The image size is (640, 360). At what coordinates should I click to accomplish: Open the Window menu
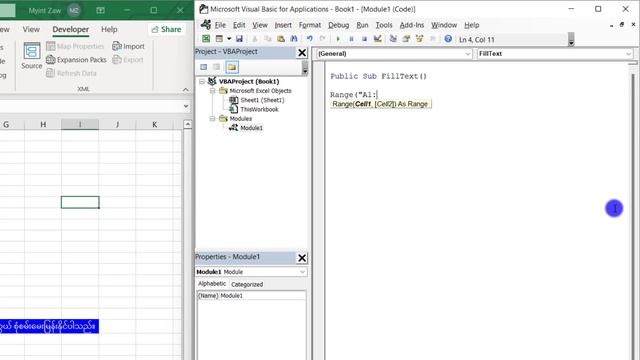point(444,25)
